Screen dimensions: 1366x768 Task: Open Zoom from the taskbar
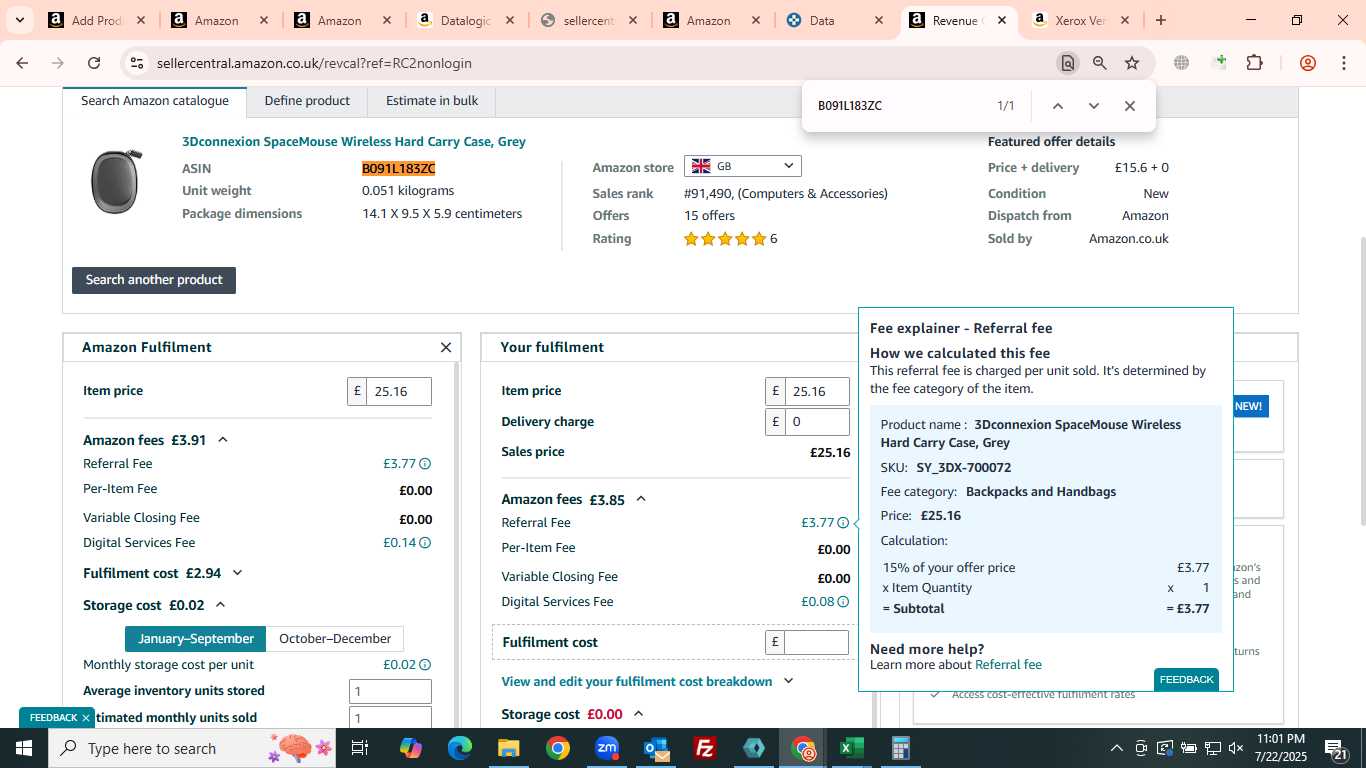pos(607,748)
